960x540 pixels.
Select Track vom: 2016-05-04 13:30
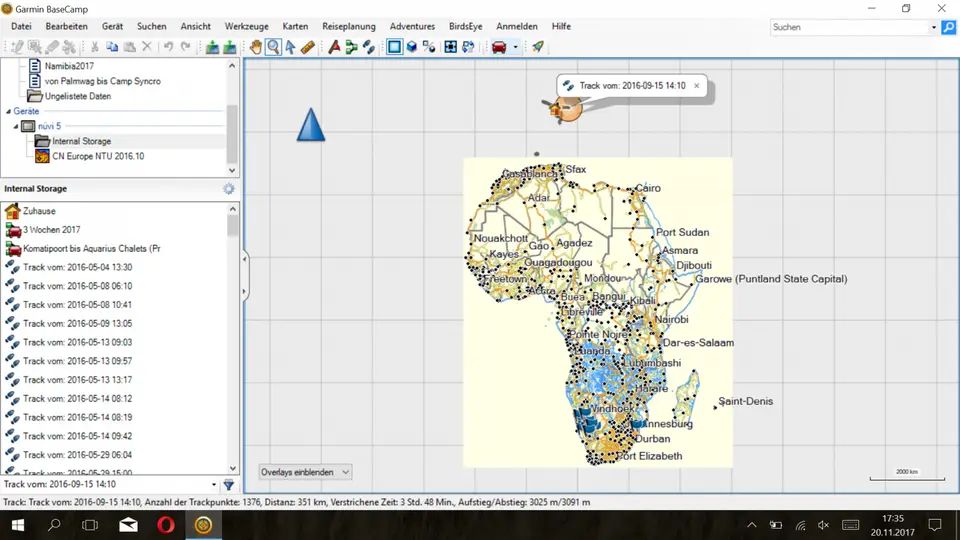77,267
